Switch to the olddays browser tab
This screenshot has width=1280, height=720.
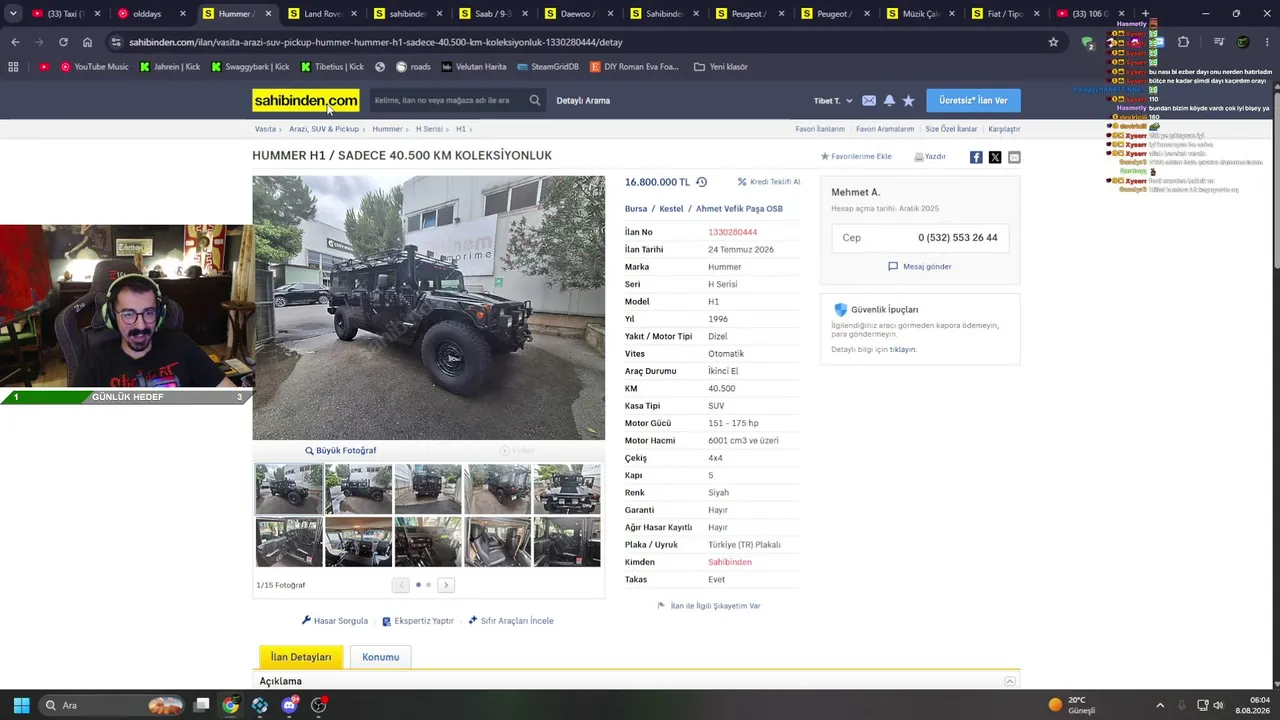[x=150, y=14]
